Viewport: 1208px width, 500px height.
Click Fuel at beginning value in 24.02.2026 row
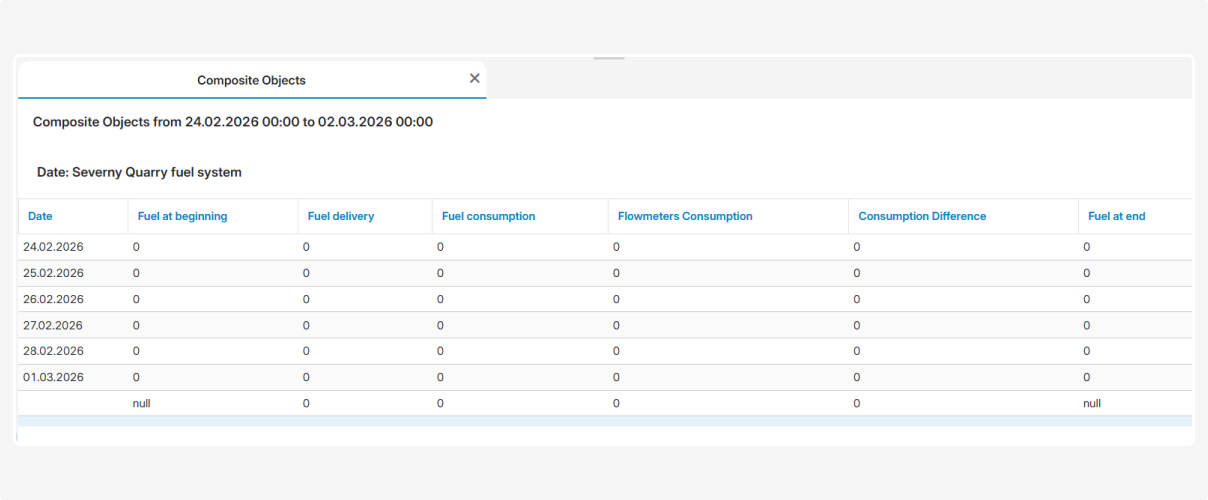point(136,247)
